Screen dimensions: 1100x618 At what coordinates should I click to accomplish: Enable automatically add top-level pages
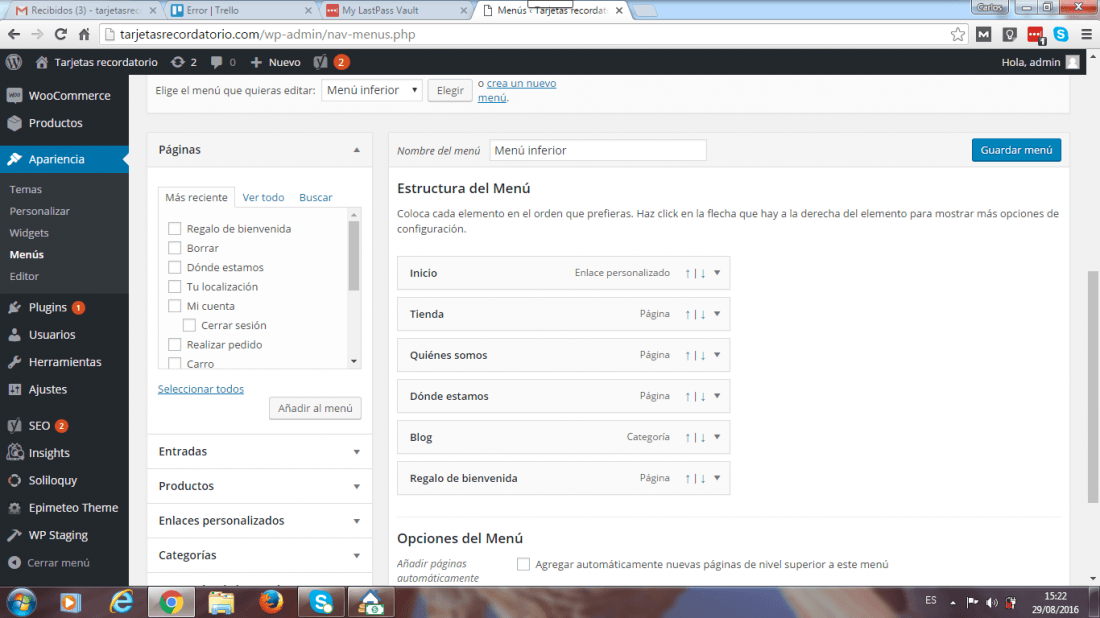523,564
